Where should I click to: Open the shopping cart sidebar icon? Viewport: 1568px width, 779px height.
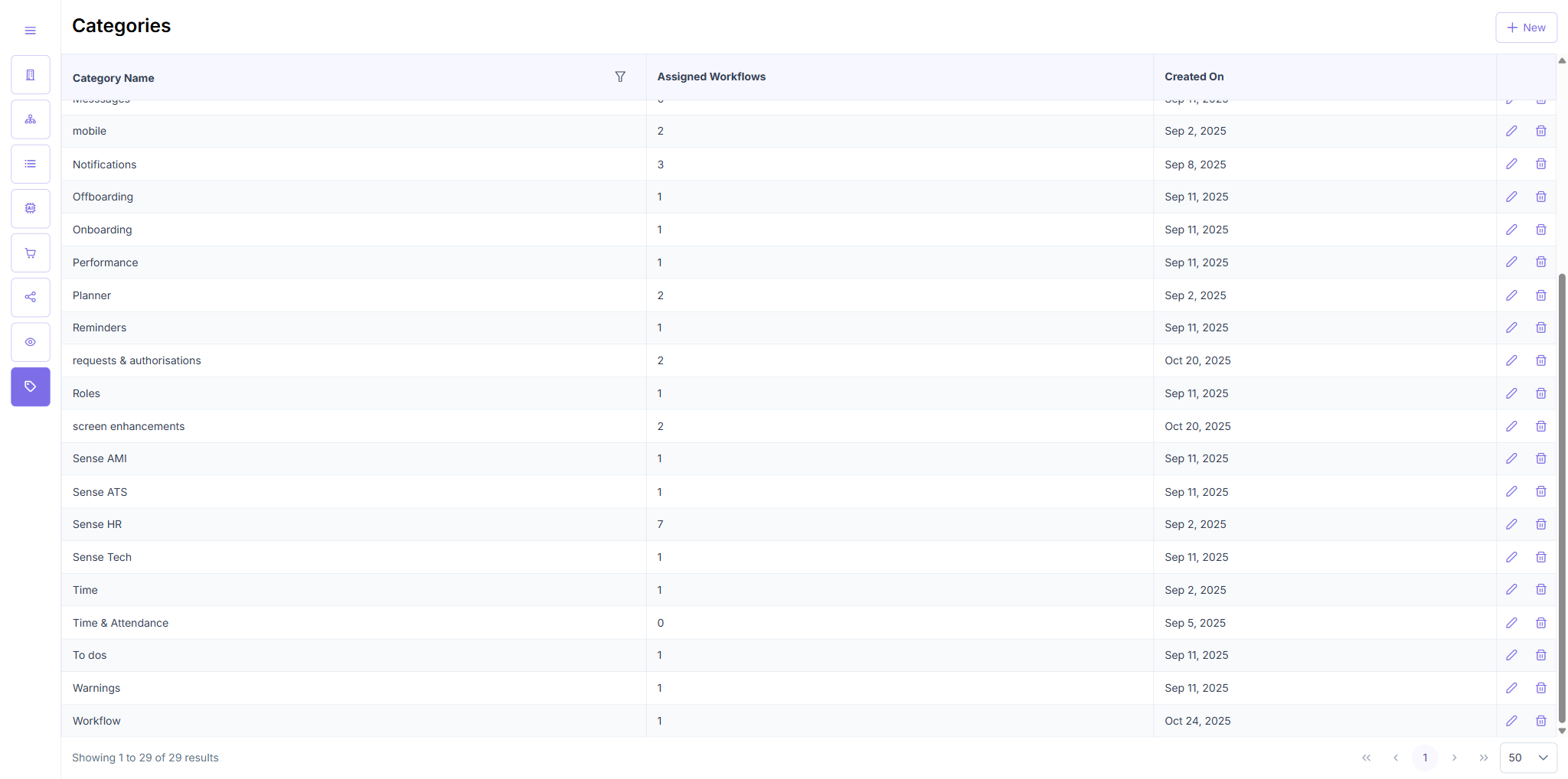(31, 253)
